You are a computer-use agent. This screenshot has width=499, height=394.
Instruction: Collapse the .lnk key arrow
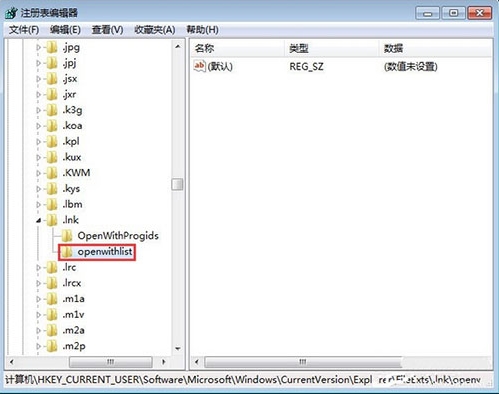38,220
